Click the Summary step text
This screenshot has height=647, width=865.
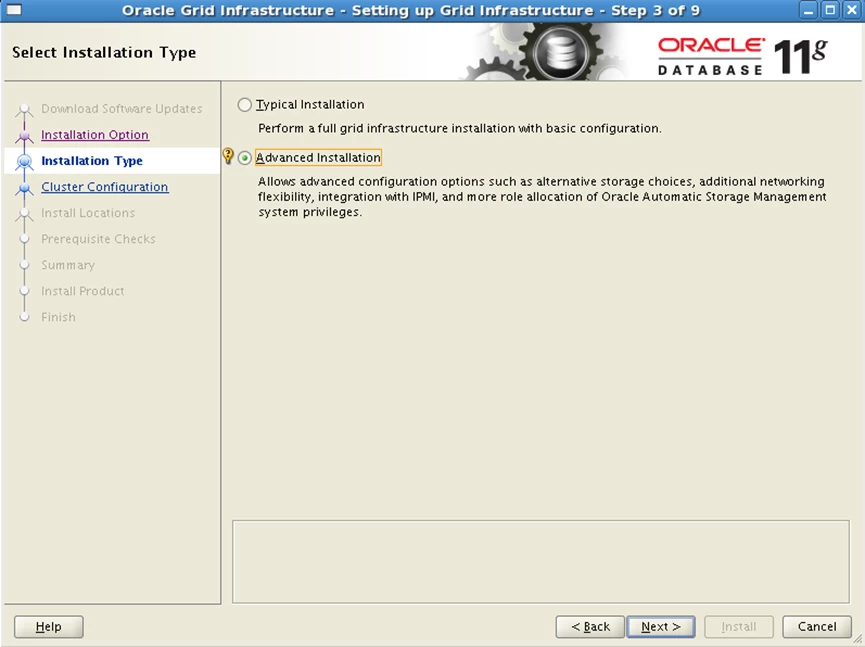[68, 265]
